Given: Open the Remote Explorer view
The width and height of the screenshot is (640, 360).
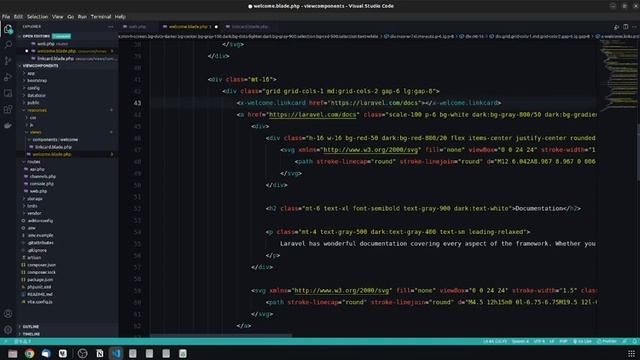Looking at the screenshot, I should 8,93.
